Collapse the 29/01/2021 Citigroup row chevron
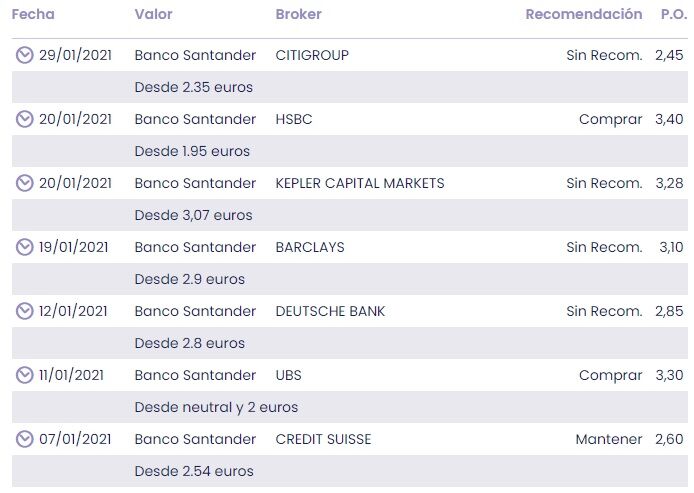The width and height of the screenshot is (694, 493). (25, 55)
